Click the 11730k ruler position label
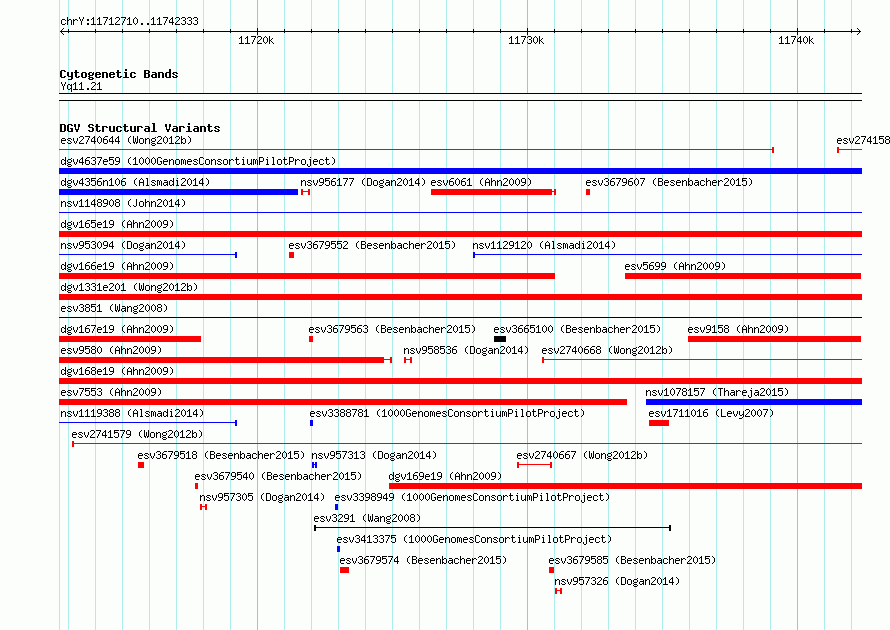The image size is (890, 630). point(526,40)
